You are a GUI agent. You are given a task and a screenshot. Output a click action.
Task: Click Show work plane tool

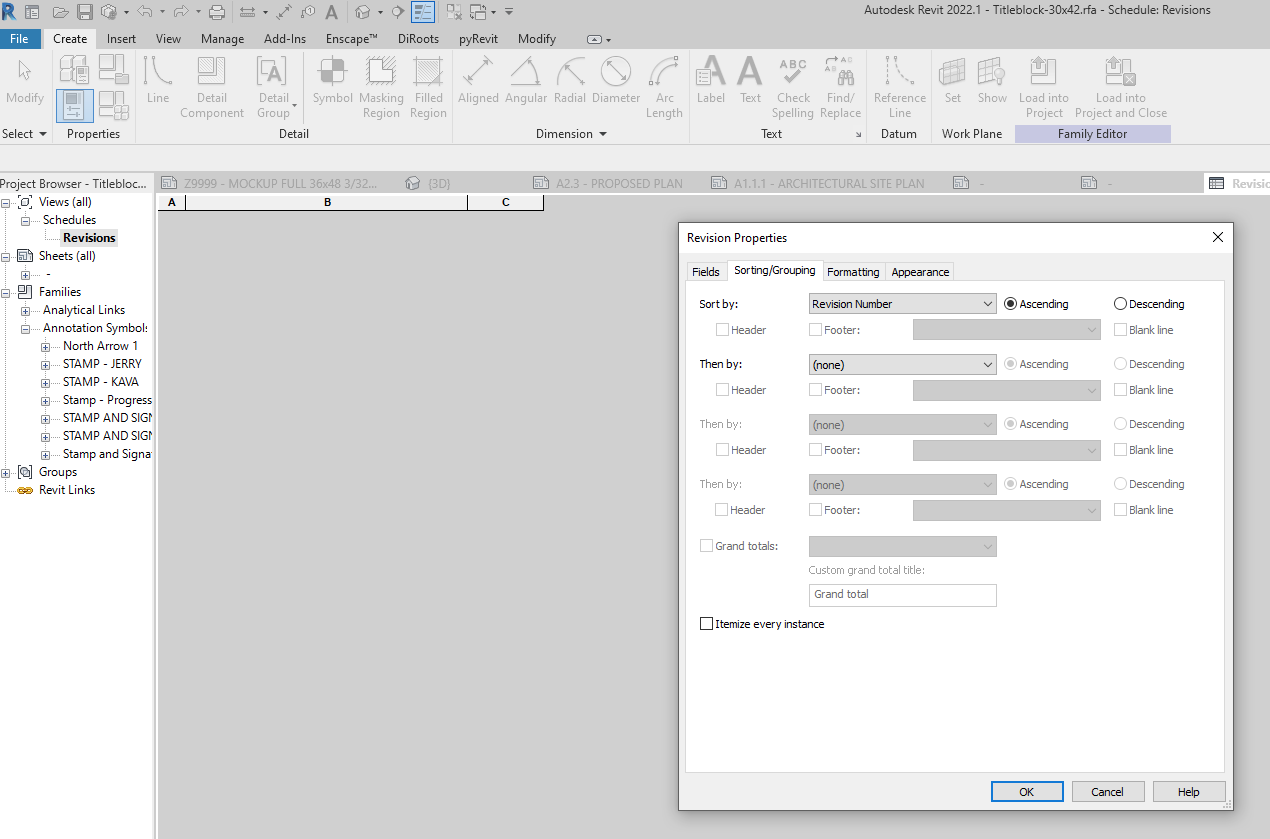coord(992,81)
